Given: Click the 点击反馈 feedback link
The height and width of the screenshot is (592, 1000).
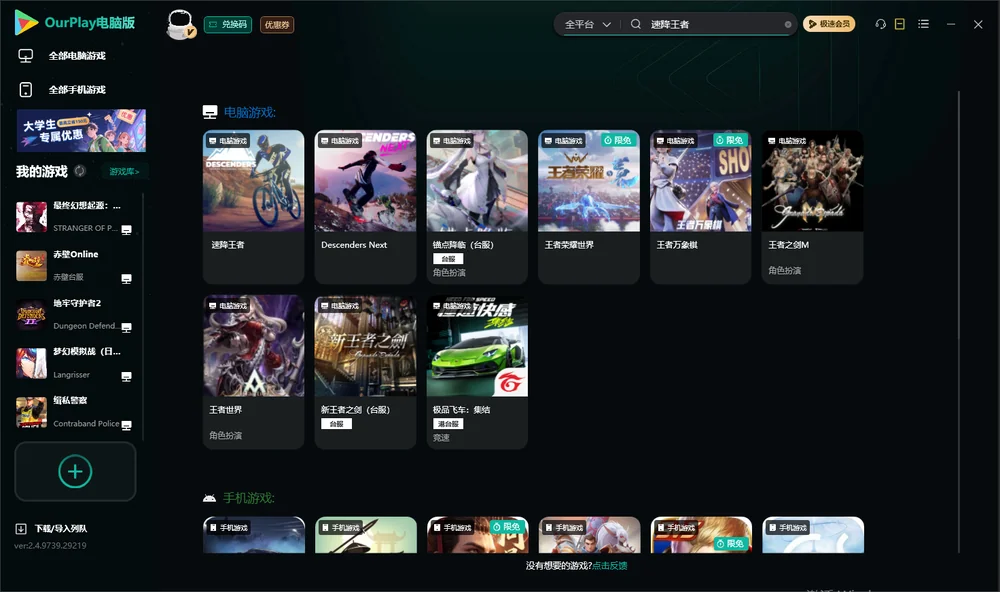Looking at the screenshot, I should [x=610, y=566].
